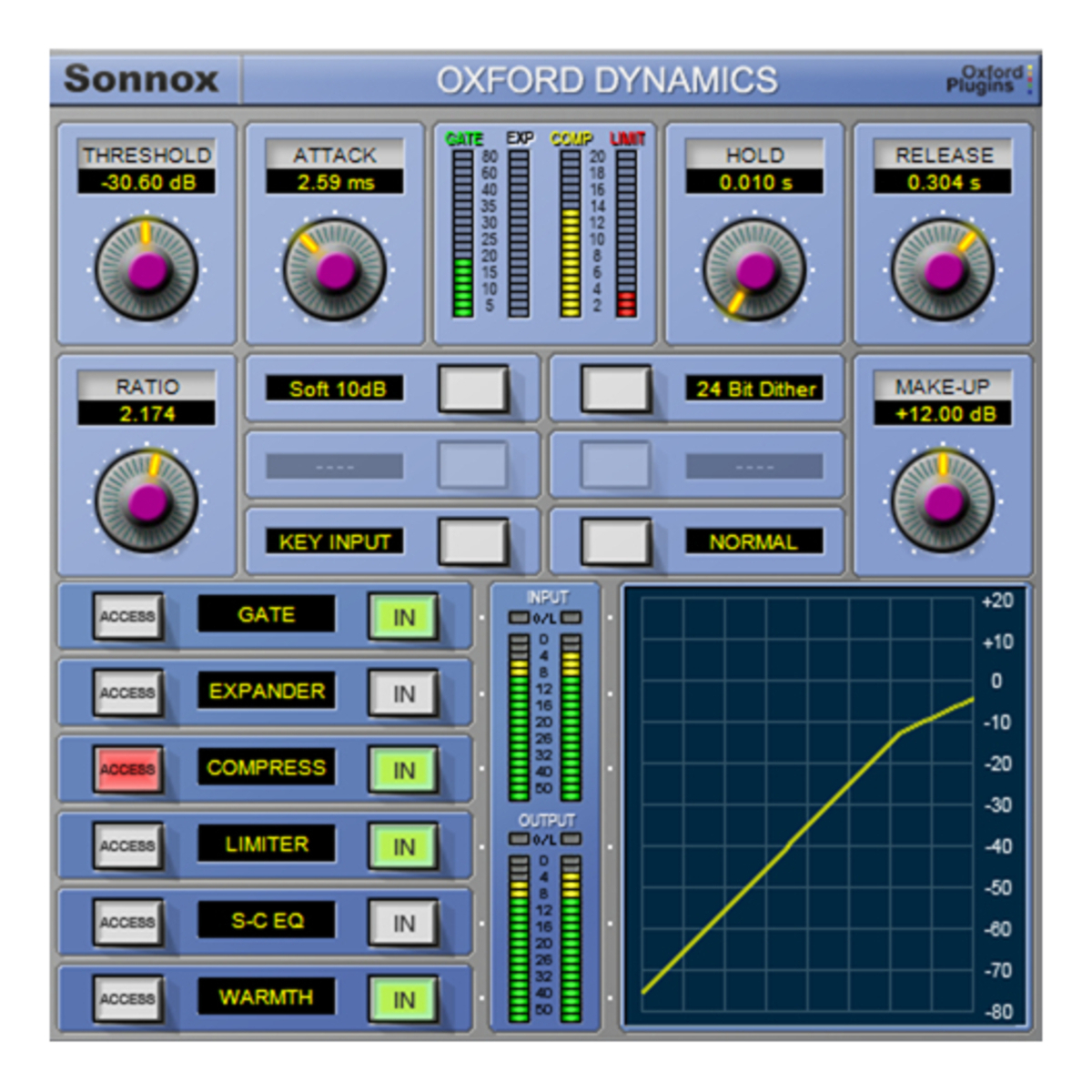The height and width of the screenshot is (1092, 1092).
Task: Click the MAKE-UP gain knob
Action: 944,500
